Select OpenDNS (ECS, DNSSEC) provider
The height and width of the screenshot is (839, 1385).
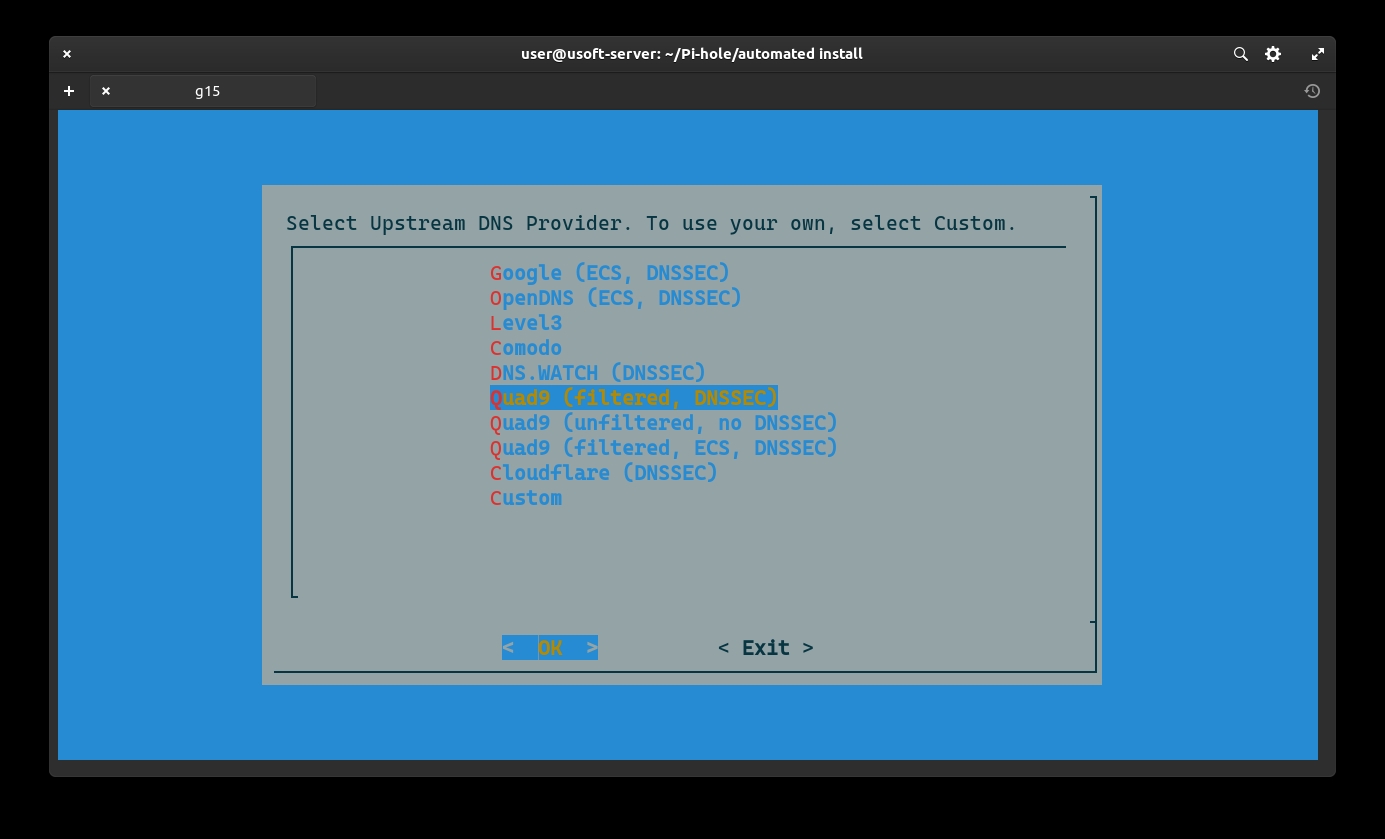pos(616,298)
